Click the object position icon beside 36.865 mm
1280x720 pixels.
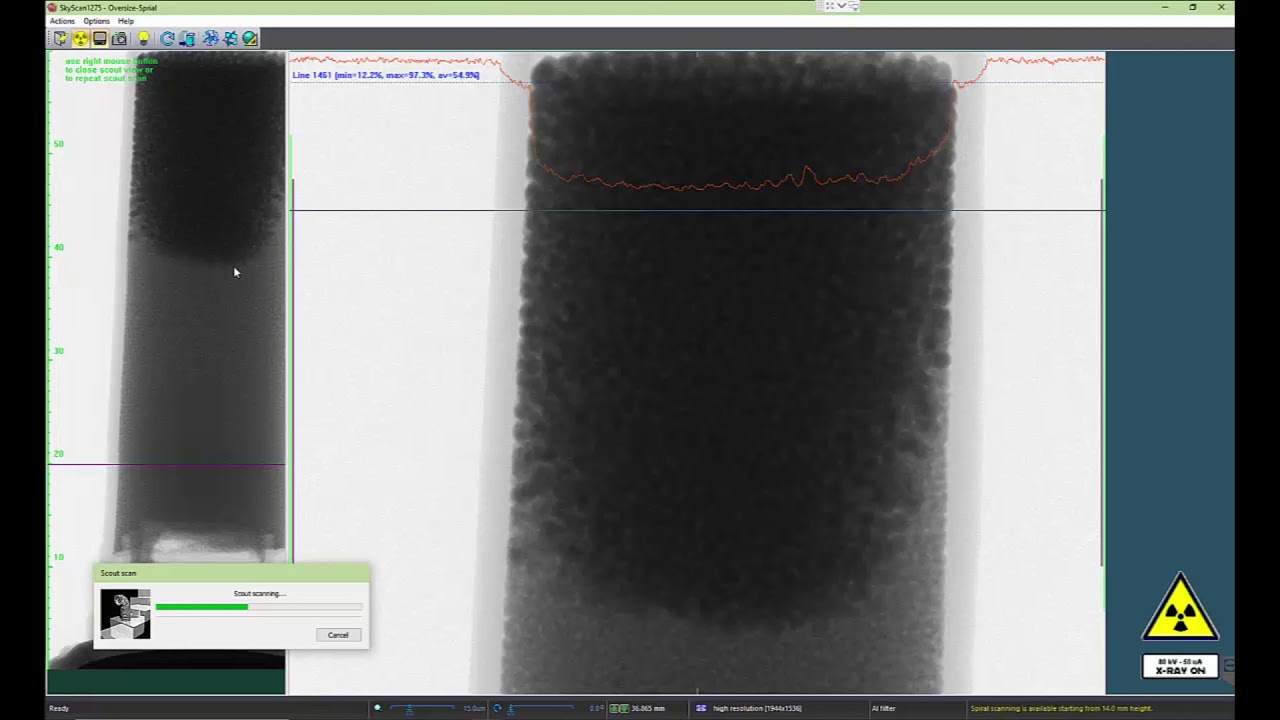619,708
